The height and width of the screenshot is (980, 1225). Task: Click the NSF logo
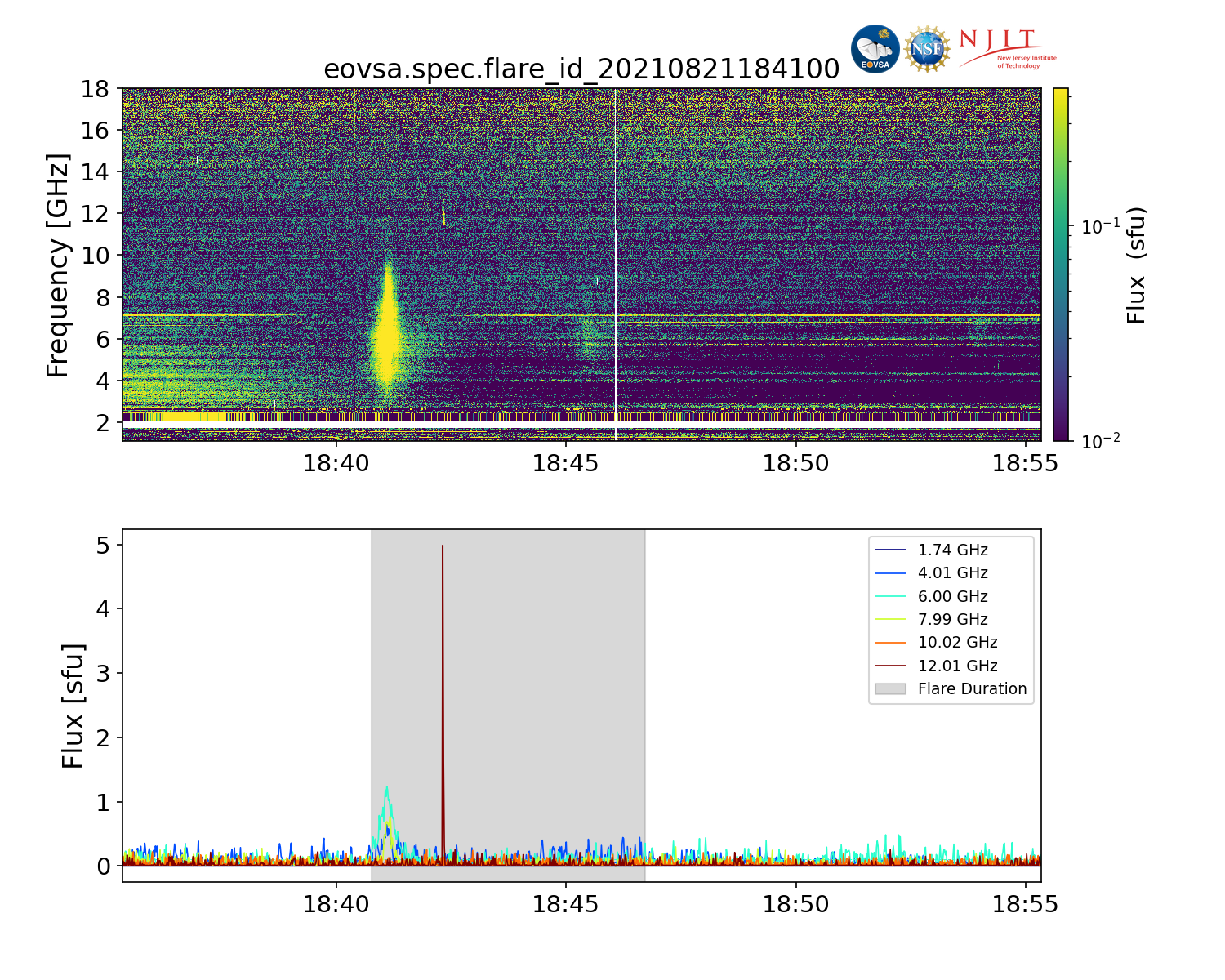pos(927,49)
